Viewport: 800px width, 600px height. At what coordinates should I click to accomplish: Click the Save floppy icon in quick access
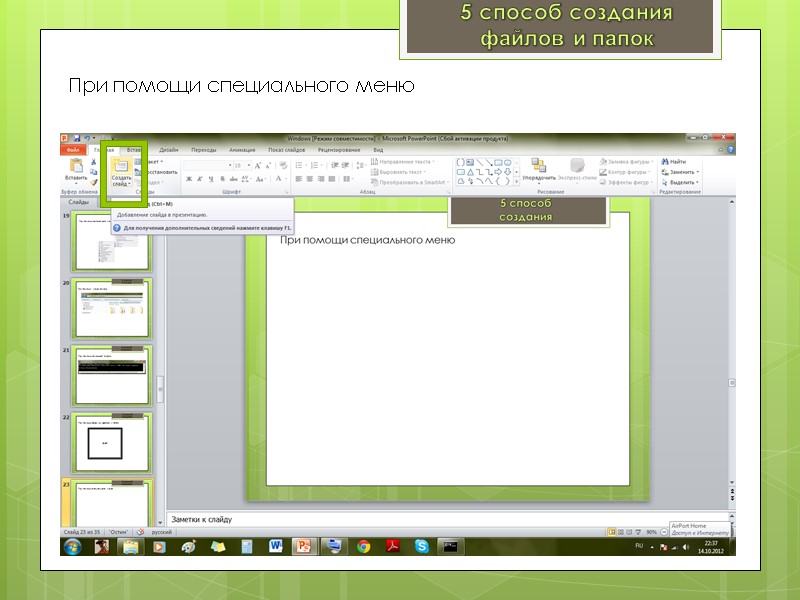[77, 138]
